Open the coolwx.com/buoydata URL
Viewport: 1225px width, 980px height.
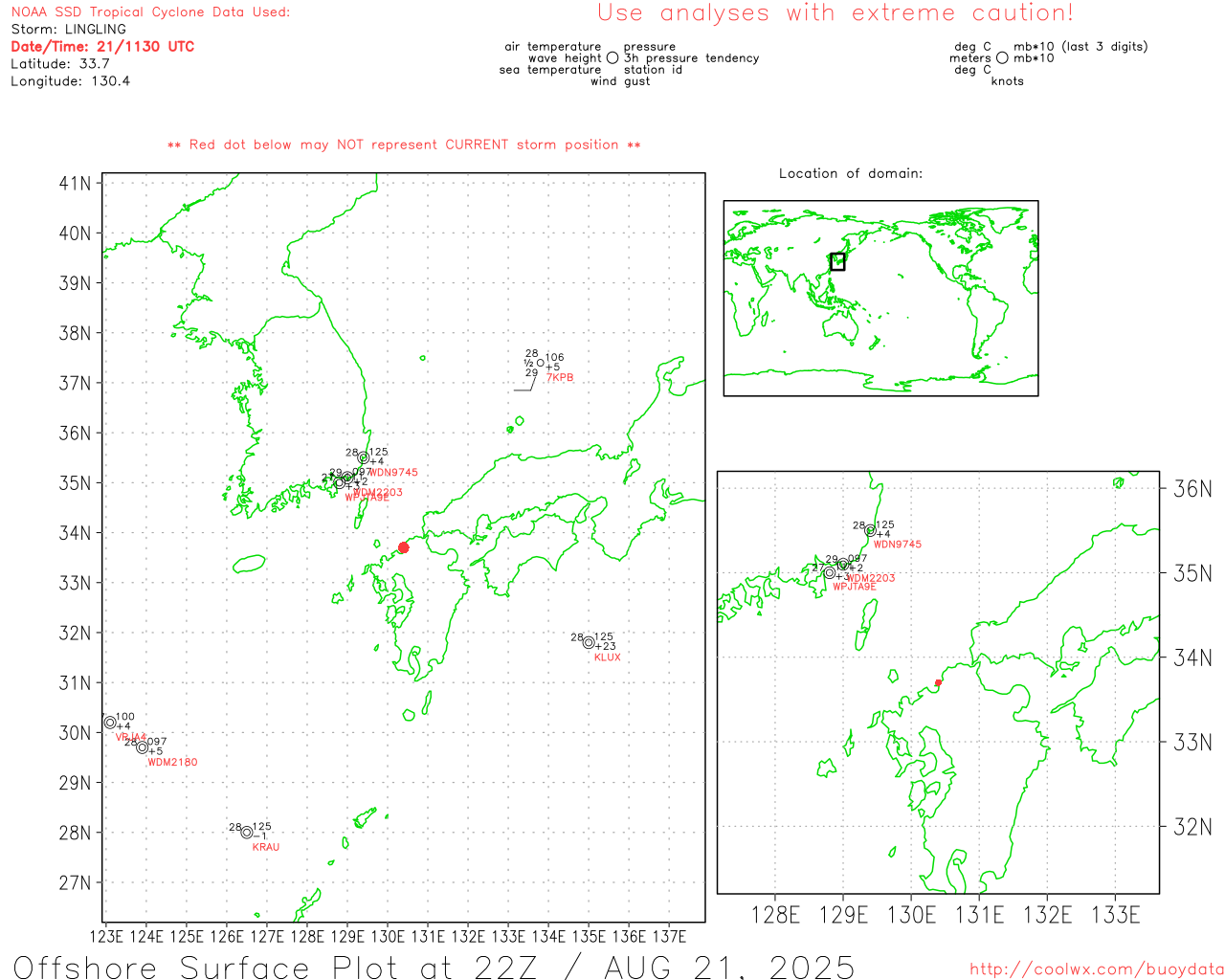1097,969
